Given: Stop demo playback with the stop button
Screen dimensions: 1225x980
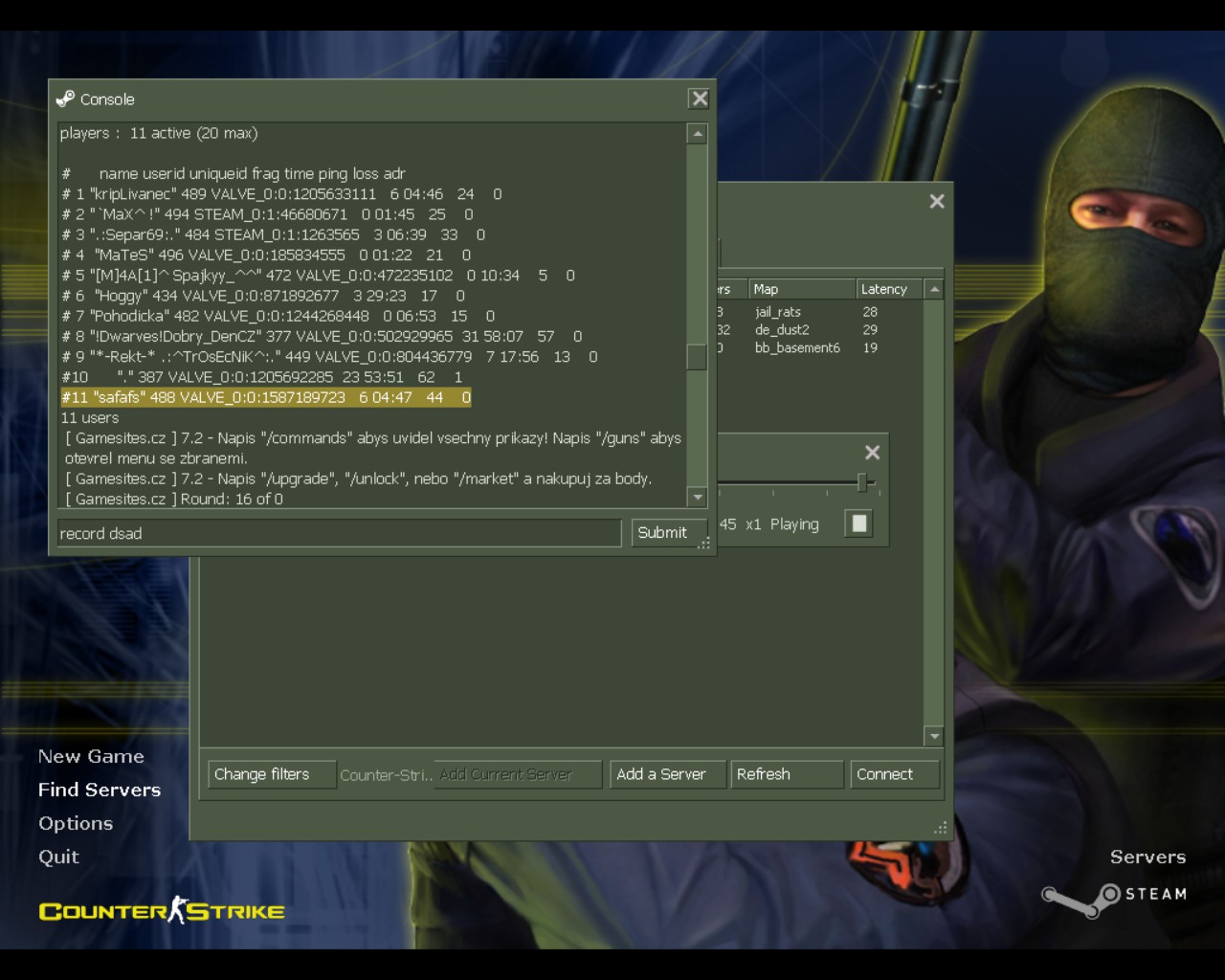Looking at the screenshot, I should 859,523.
